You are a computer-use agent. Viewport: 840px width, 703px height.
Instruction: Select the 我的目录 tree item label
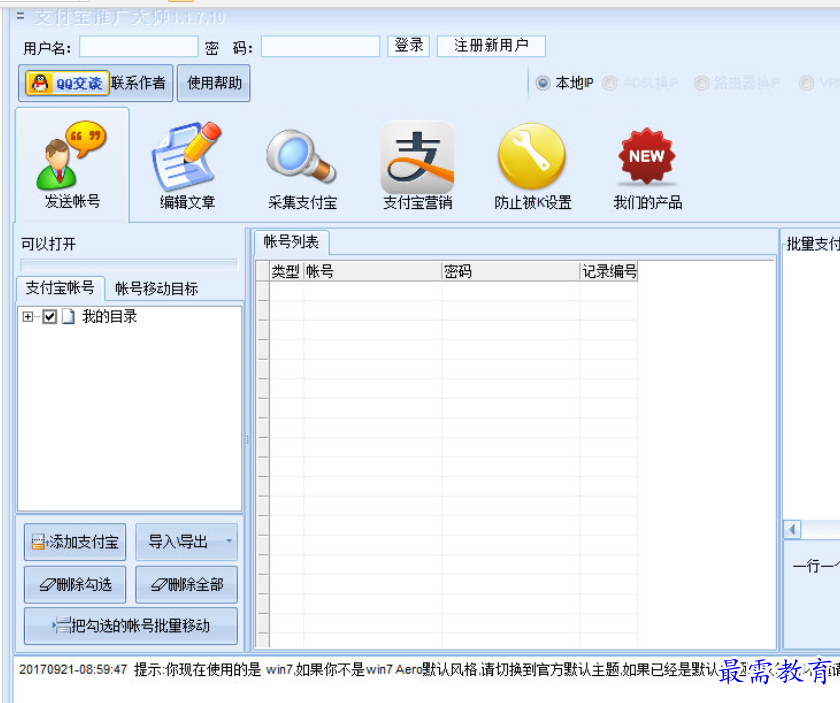click(x=109, y=317)
